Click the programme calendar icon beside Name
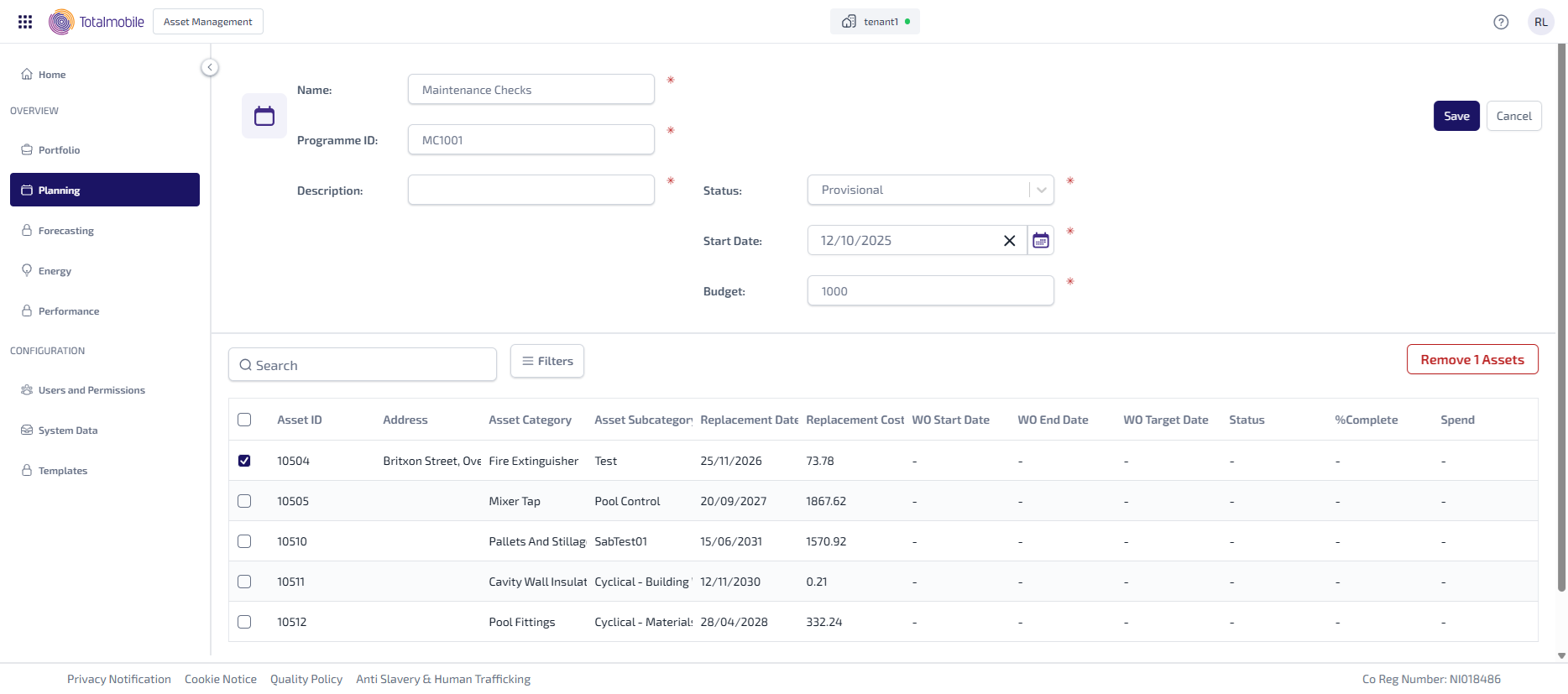Image resolution: width=1568 pixels, height=694 pixels. point(264,116)
